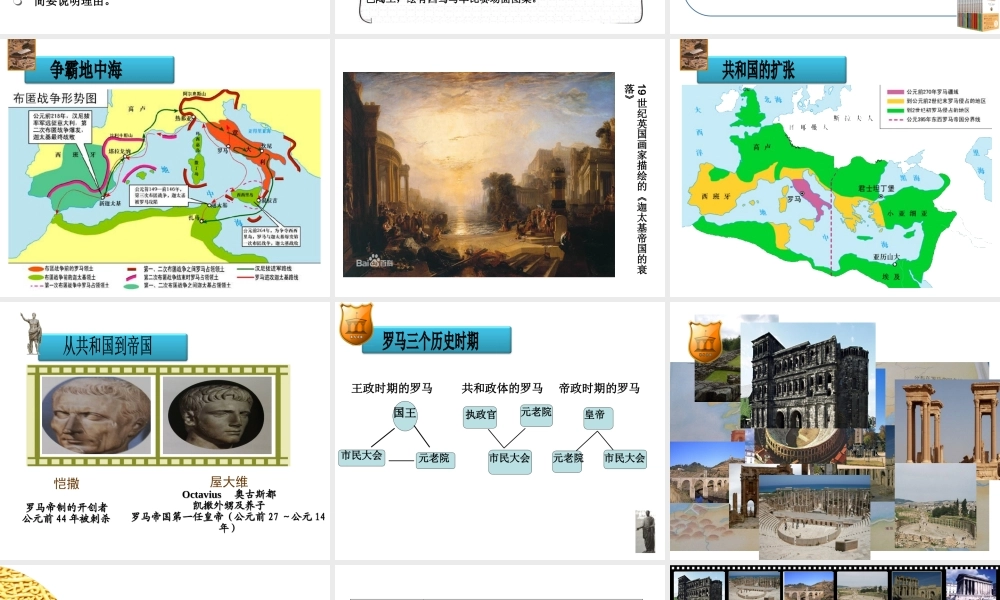This screenshot has width=1000, height=600.
Task: Select 新迦太基 city on Punic War map
Action: click(110, 203)
